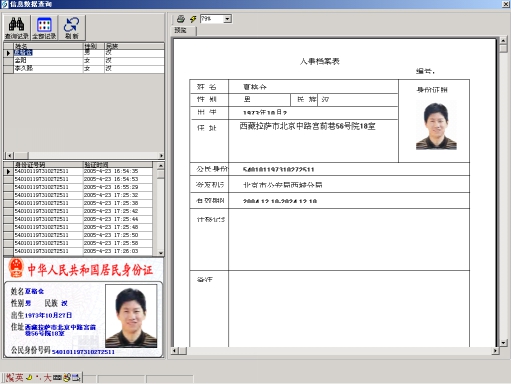Click the 身份证号码 column header
This screenshot has width=511, height=384.
tap(48, 165)
